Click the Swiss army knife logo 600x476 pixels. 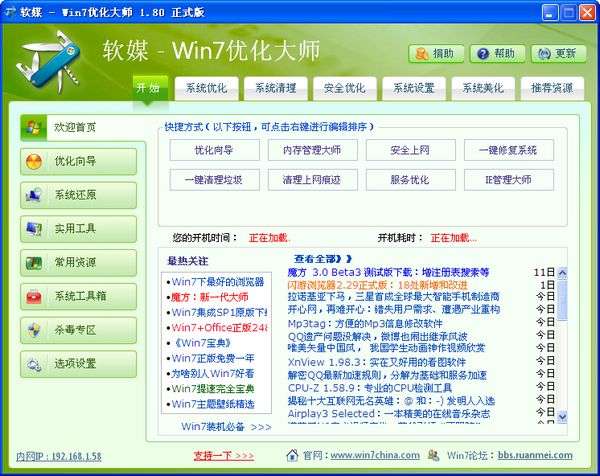coord(48,62)
